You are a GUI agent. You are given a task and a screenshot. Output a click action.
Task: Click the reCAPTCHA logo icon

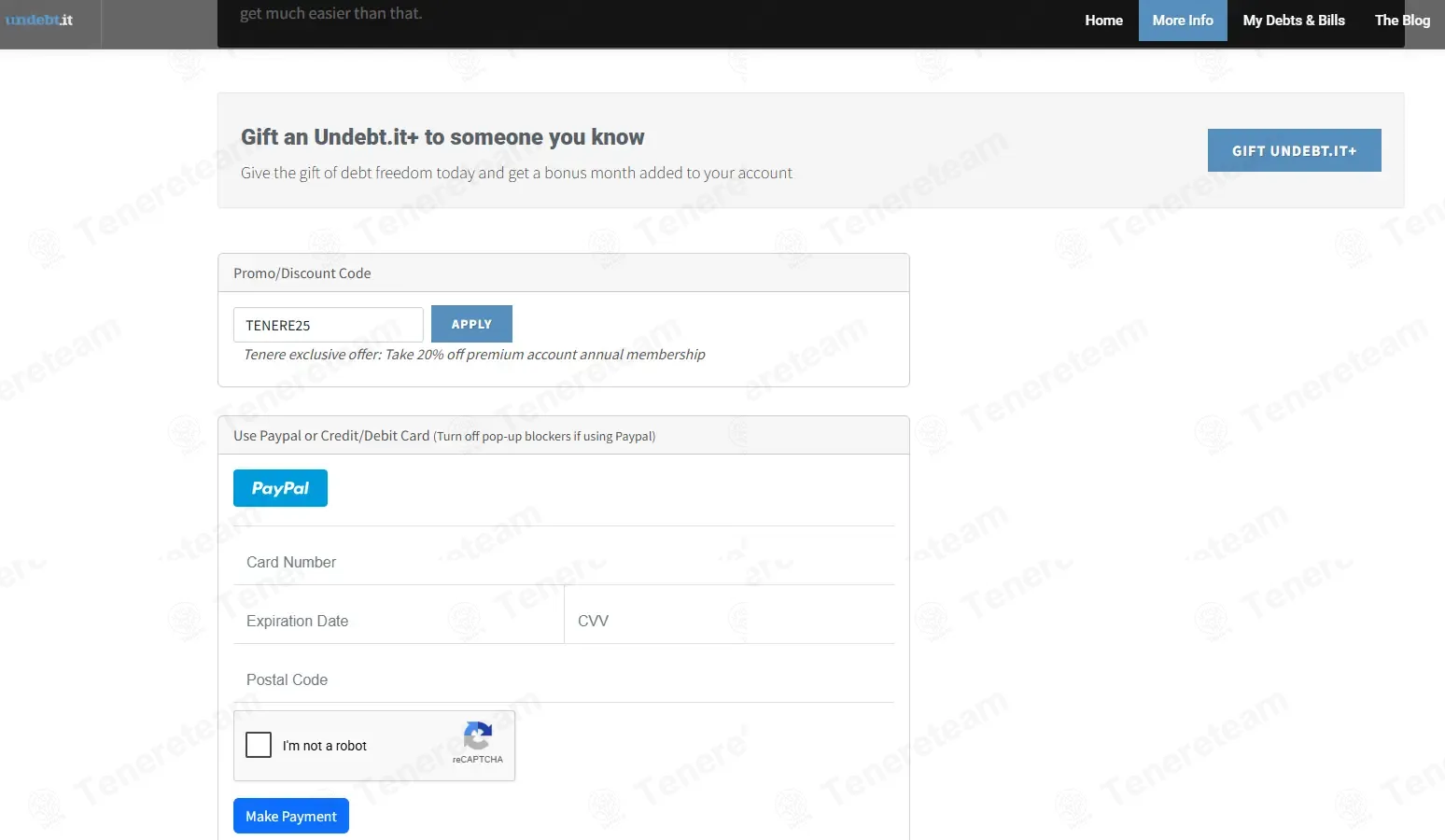point(477,736)
